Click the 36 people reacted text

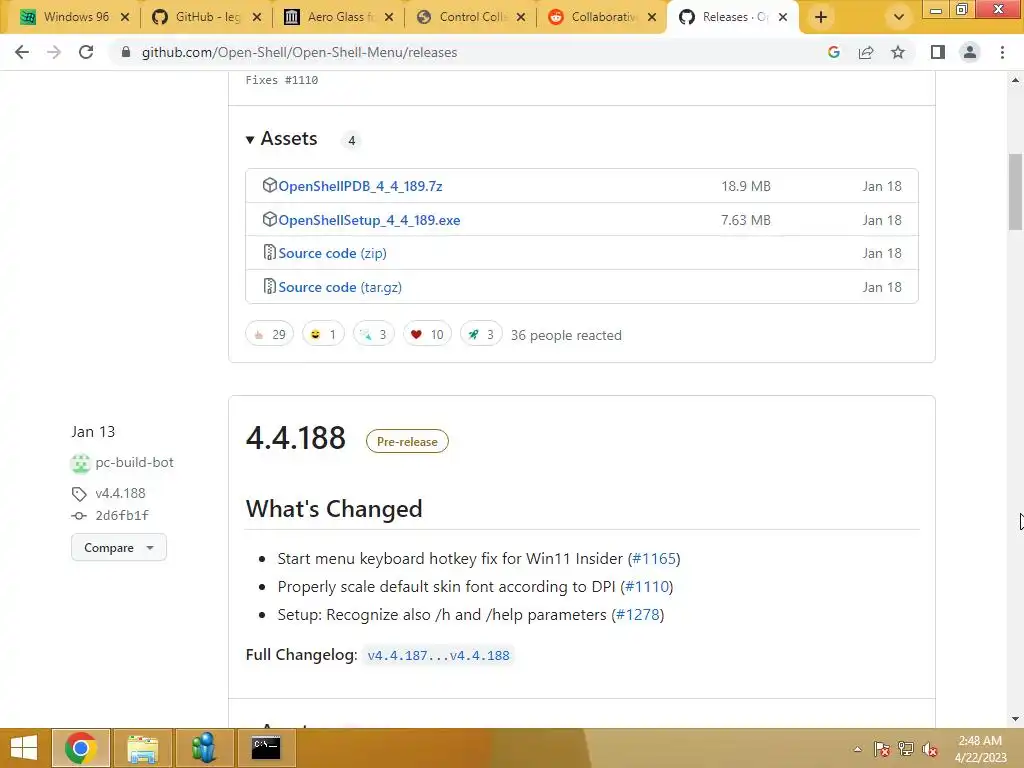[x=566, y=335]
